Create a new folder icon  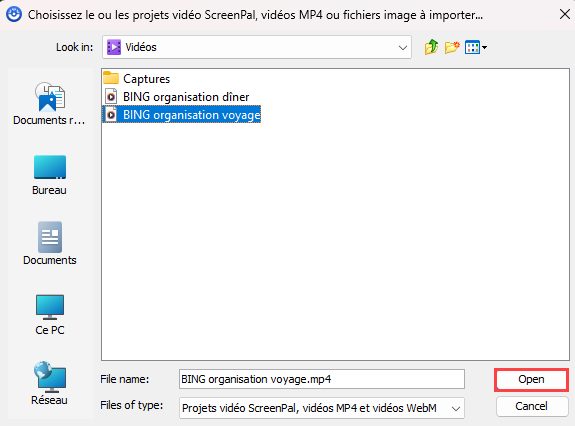[x=452, y=47]
